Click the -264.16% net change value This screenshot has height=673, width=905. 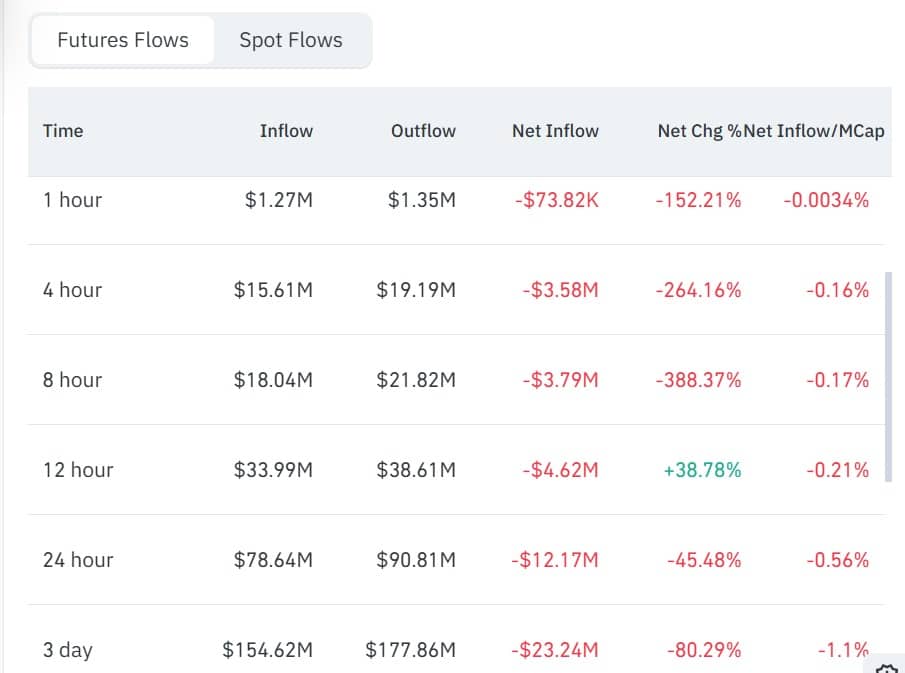point(698,290)
